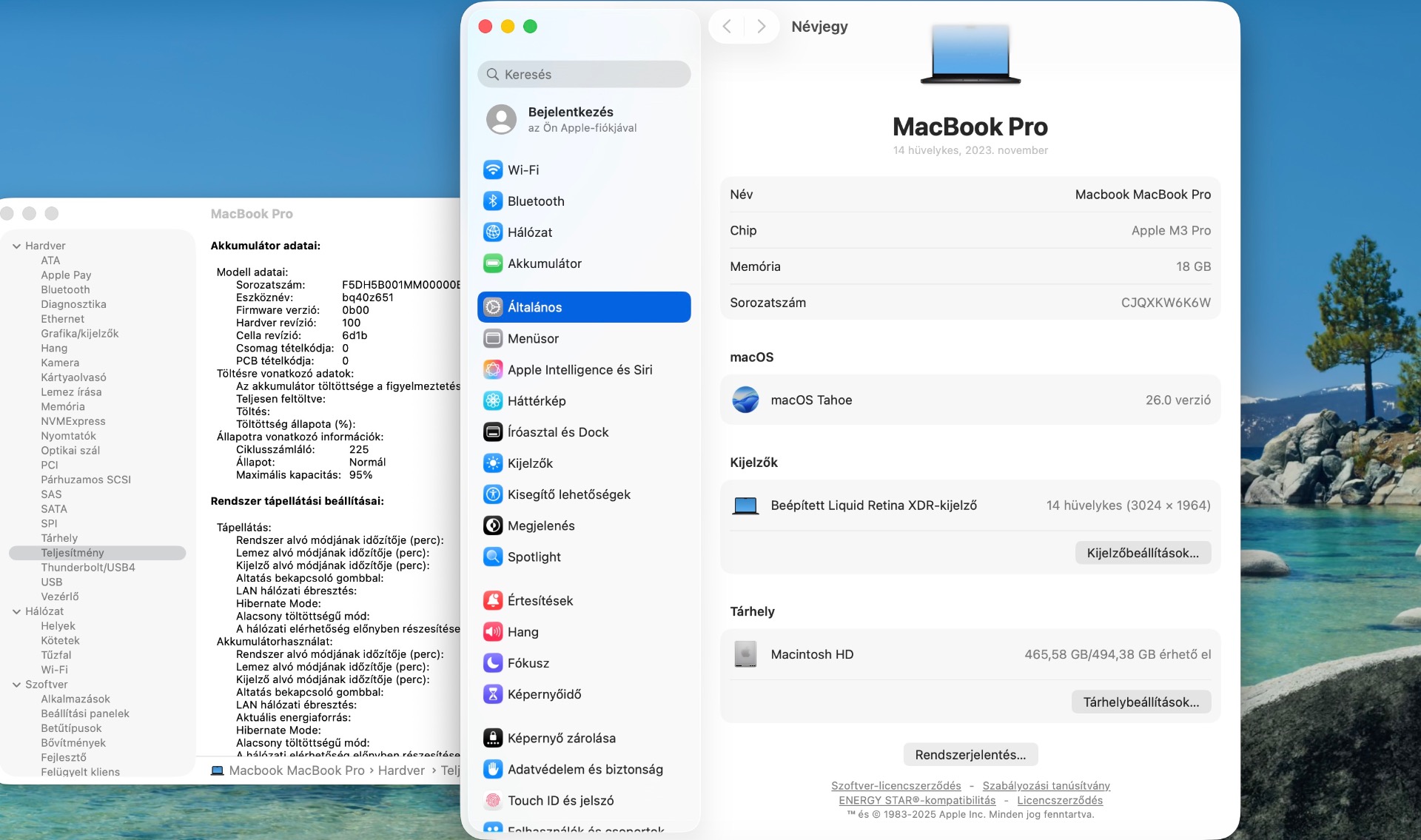The height and width of the screenshot is (840, 1421).
Task: Click the Keresés search field
Action: [x=584, y=74]
